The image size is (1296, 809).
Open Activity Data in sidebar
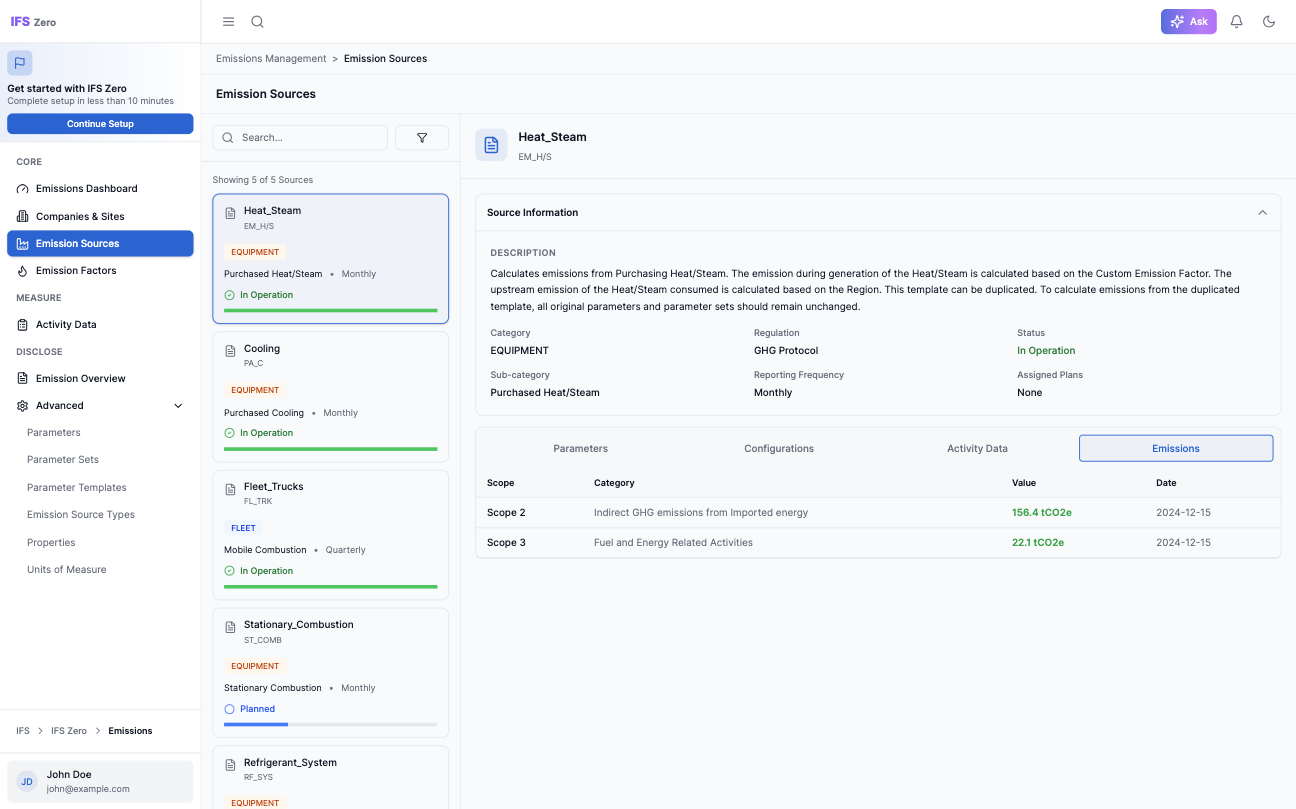pyautogui.click(x=66, y=325)
